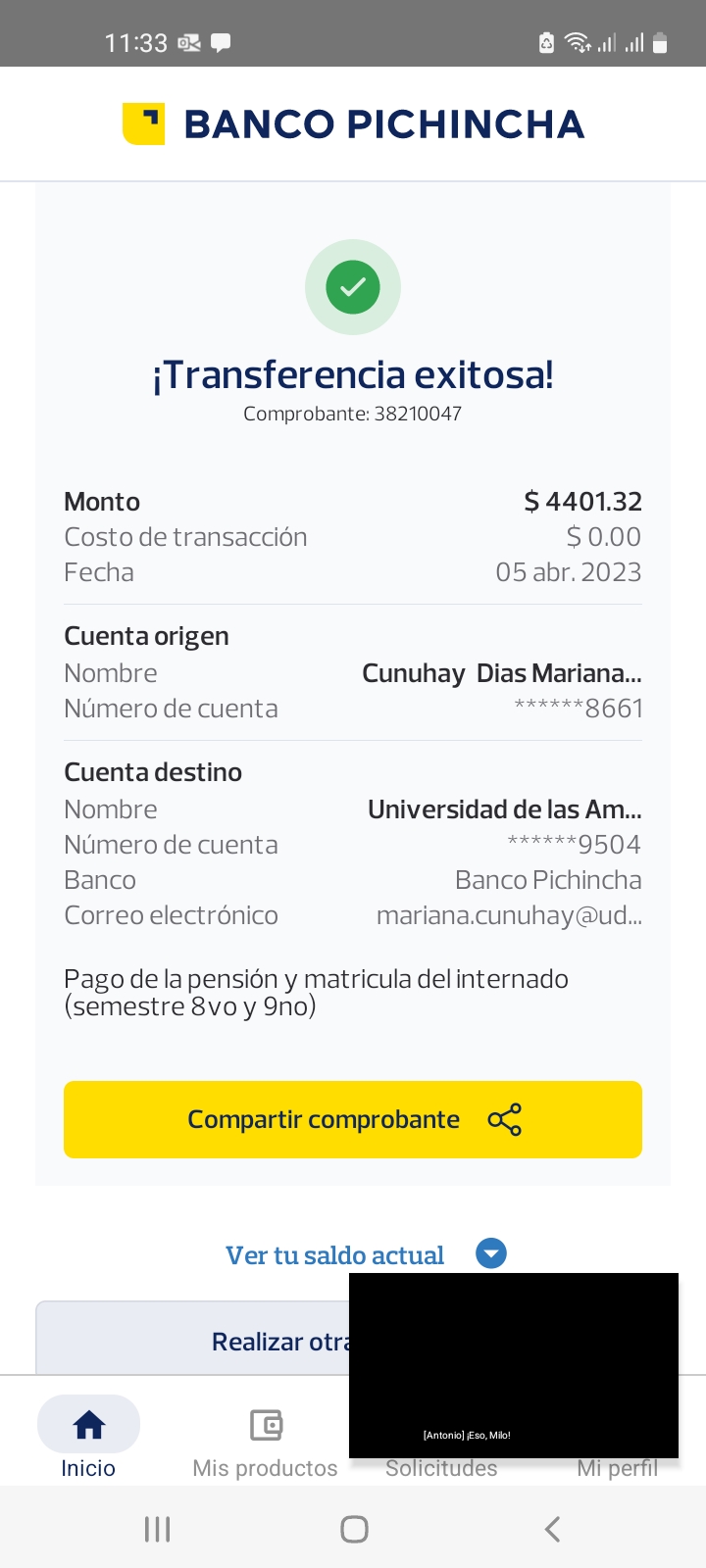Tap the battery icon in status bar
This screenshot has width=706, height=1568.
click(x=660, y=43)
